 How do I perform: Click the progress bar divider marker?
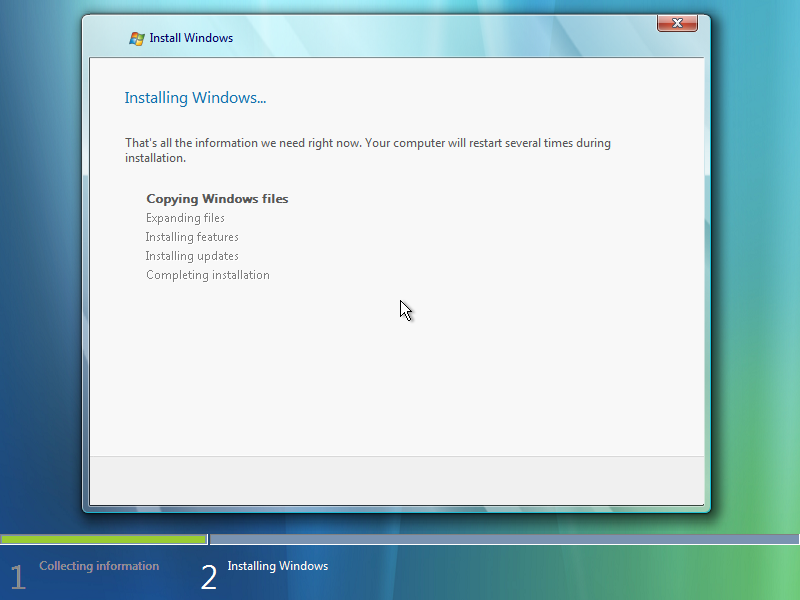click(x=208, y=539)
